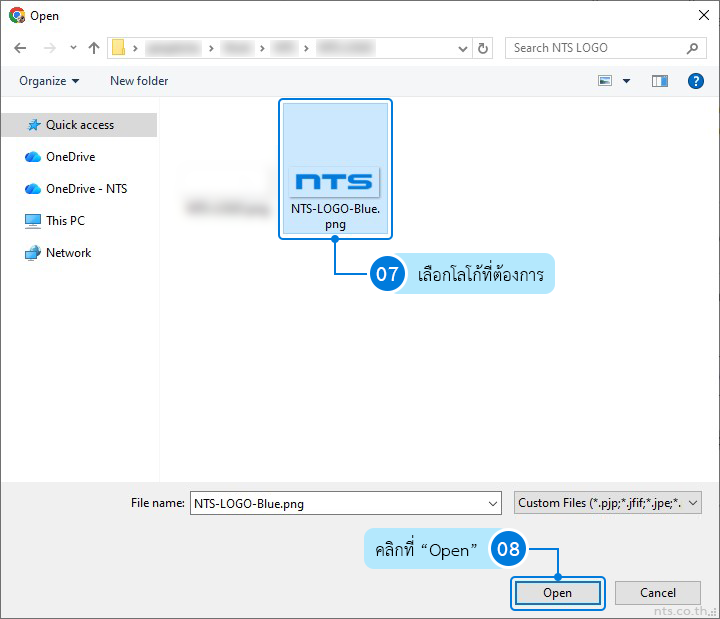Toggle the preview pane
The image size is (720, 619).
click(660, 81)
